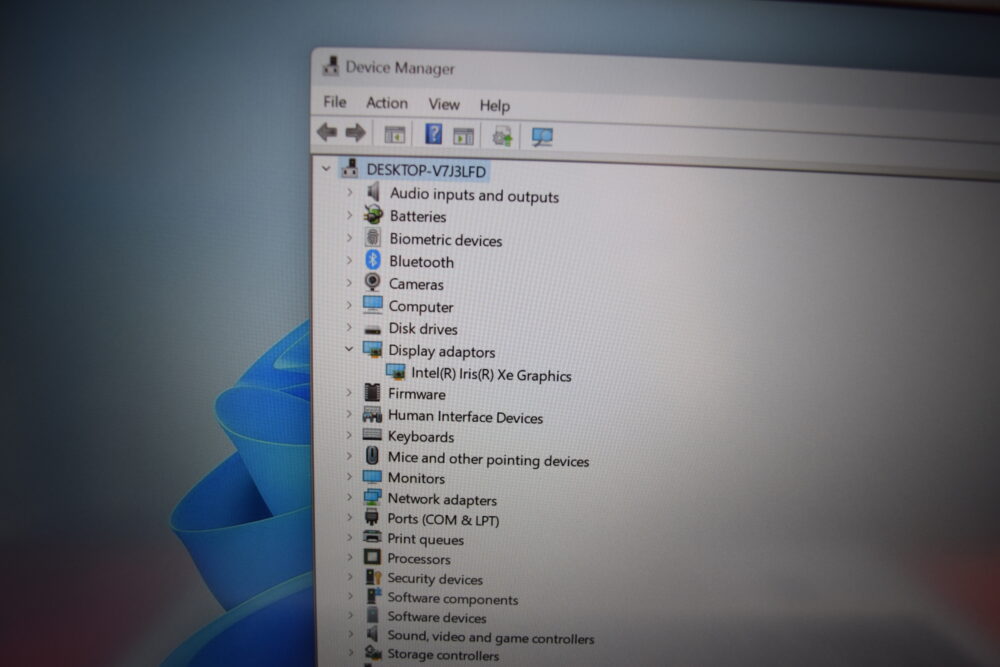The height and width of the screenshot is (667, 1000).
Task: Expand the Batteries chevron
Action: [x=349, y=214]
